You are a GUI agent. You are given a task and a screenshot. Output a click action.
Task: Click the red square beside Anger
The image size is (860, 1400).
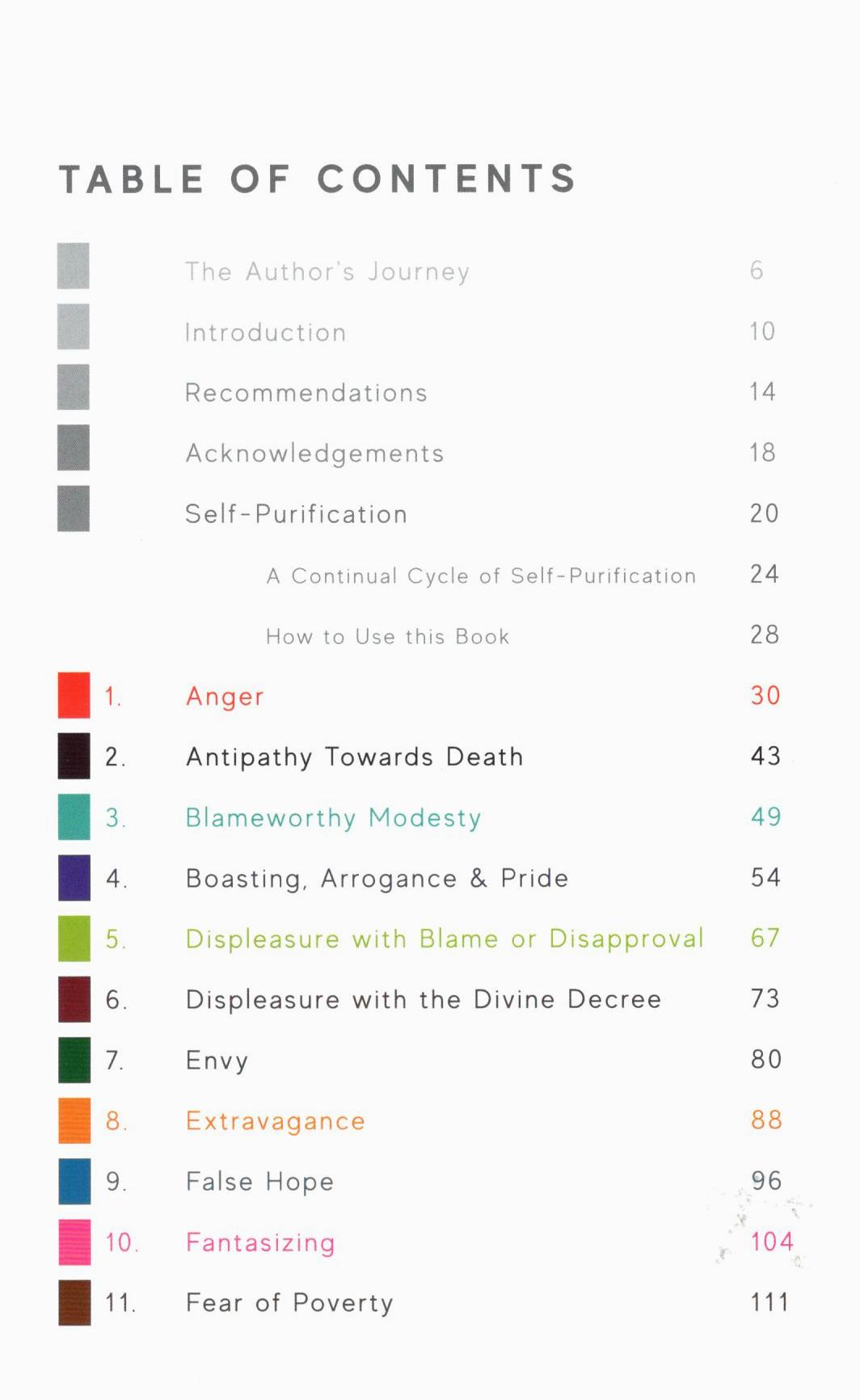click(74, 695)
